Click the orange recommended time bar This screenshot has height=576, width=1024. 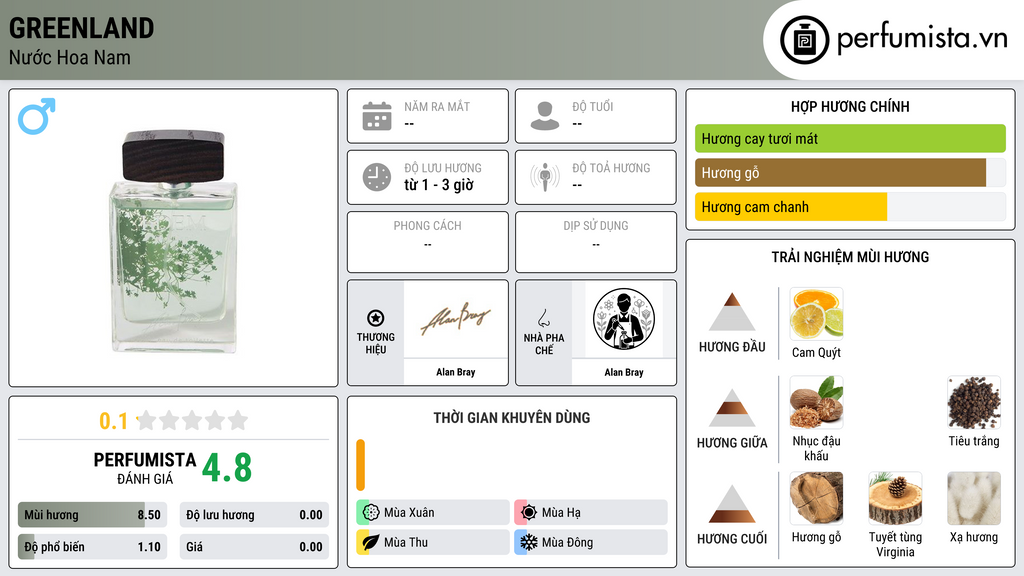[x=360, y=465]
